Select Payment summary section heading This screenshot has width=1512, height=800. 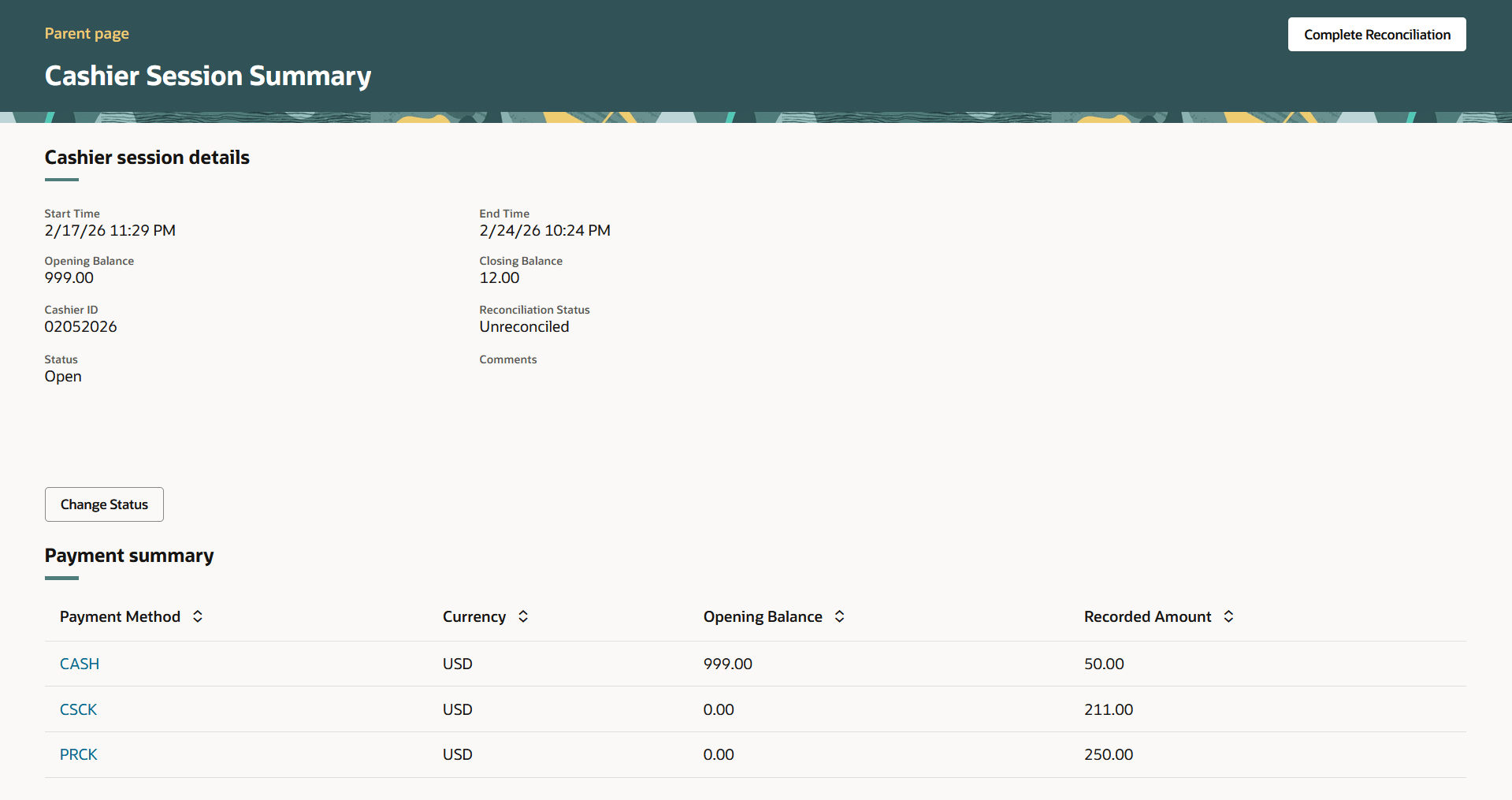[129, 556]
